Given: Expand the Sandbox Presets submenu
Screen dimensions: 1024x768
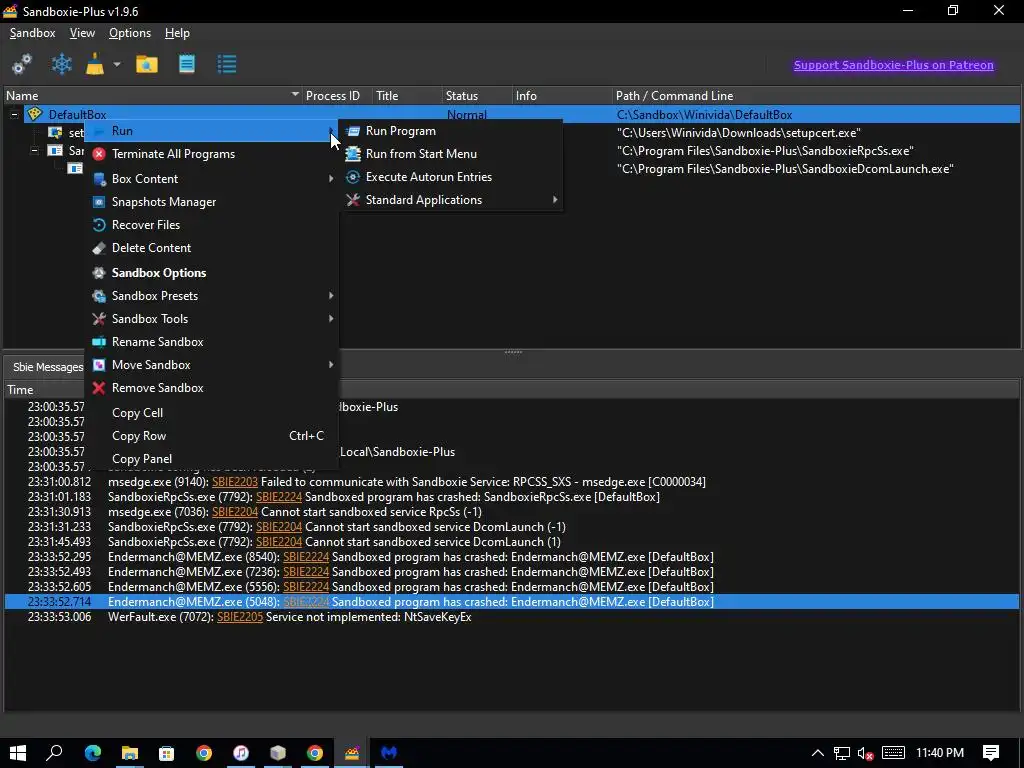Looking at the screenshot, I should pos(212,295).
